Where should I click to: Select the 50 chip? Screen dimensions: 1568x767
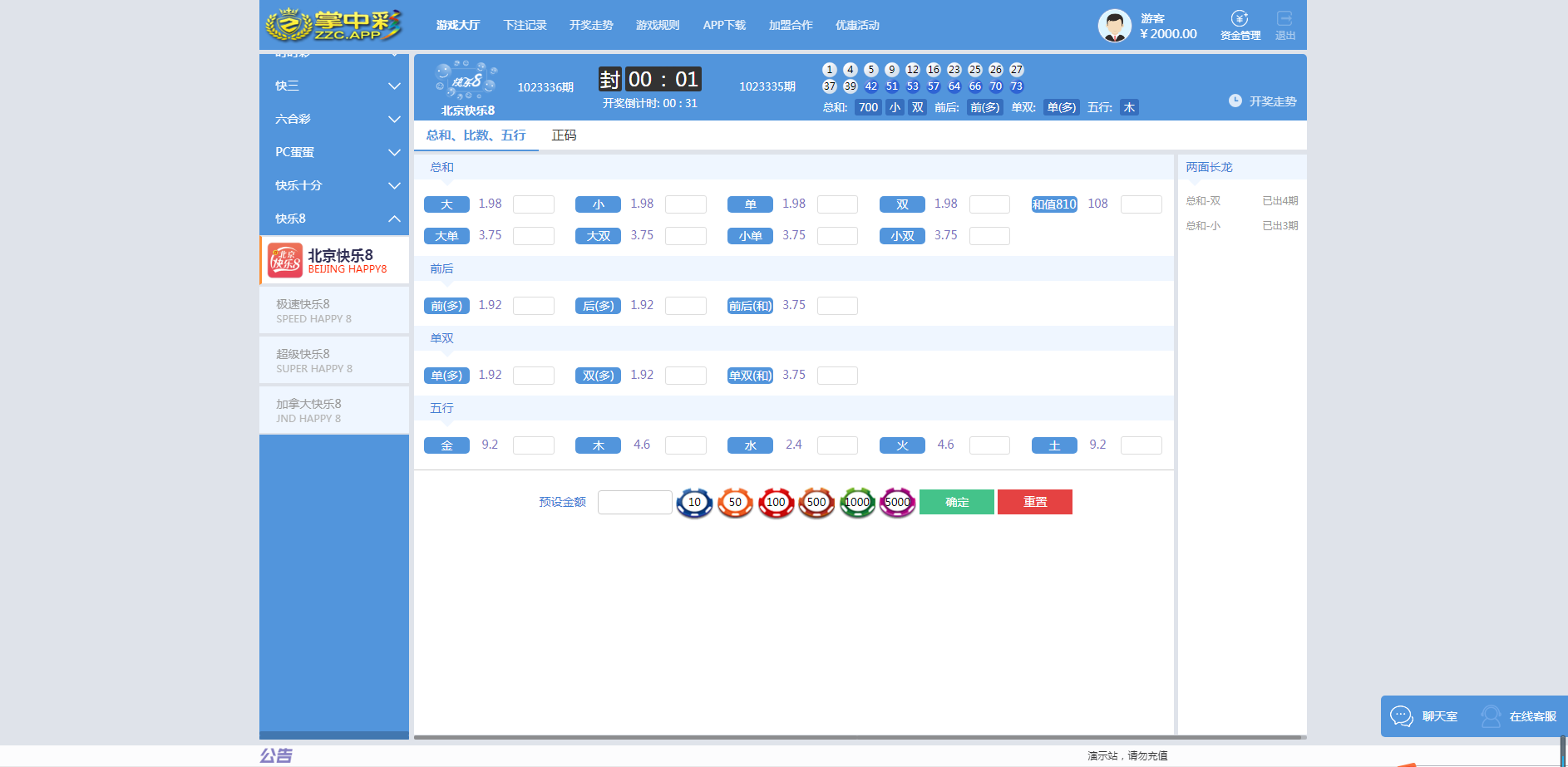[x=735, y=502]
